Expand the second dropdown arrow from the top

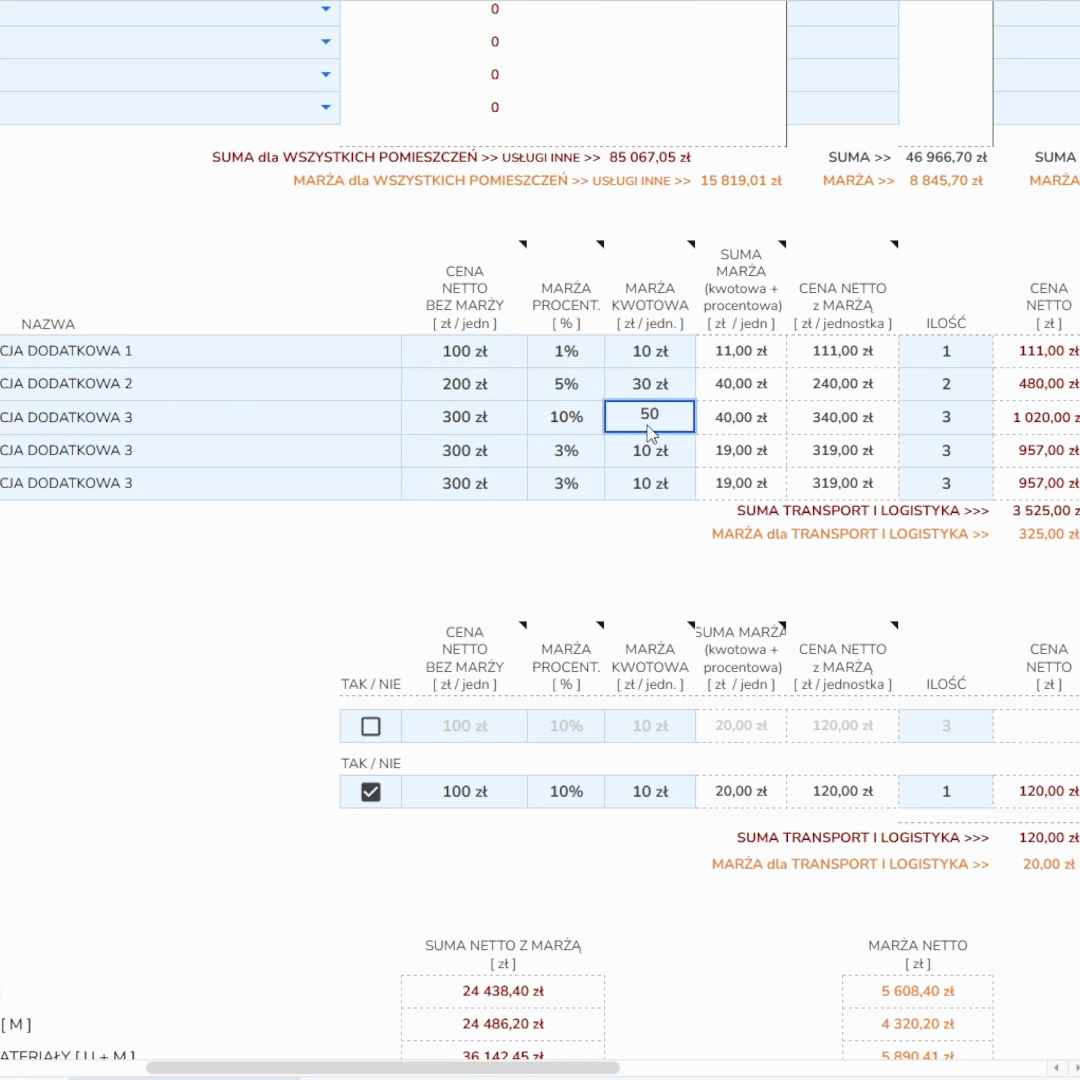pos(325,42)
